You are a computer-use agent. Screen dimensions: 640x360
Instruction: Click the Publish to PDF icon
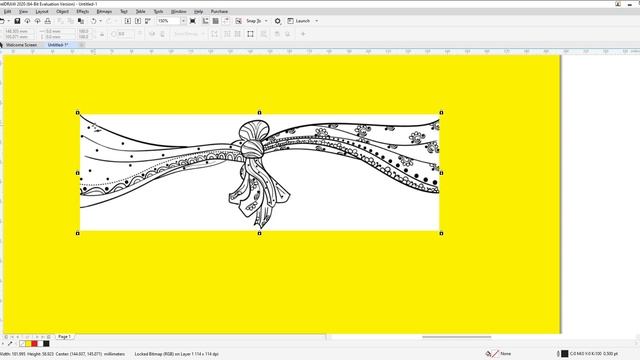click(x=148, y=21)
